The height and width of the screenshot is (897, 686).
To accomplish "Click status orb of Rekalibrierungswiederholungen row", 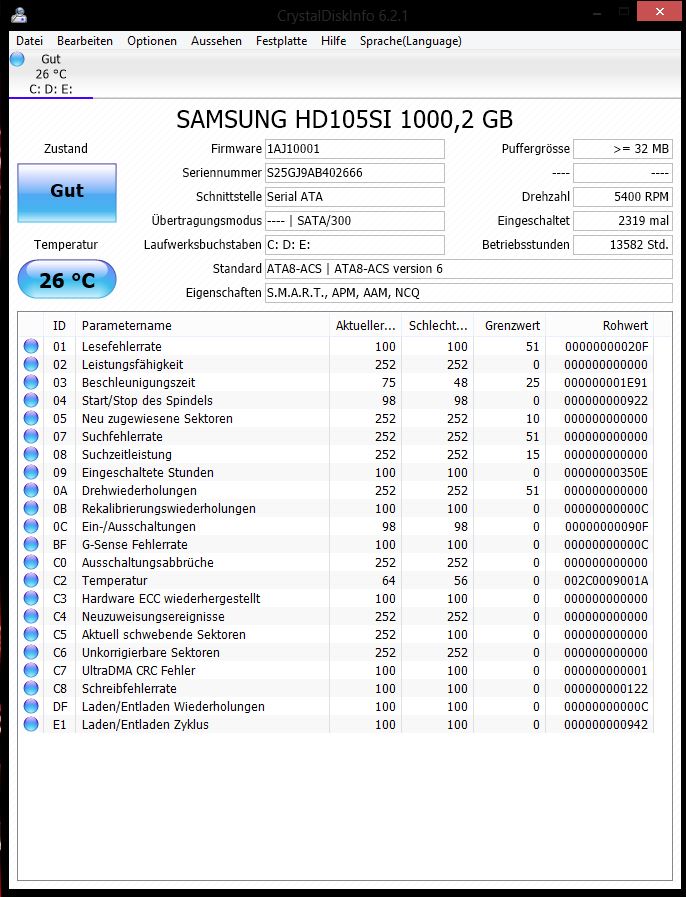I will tap(31, 509).
